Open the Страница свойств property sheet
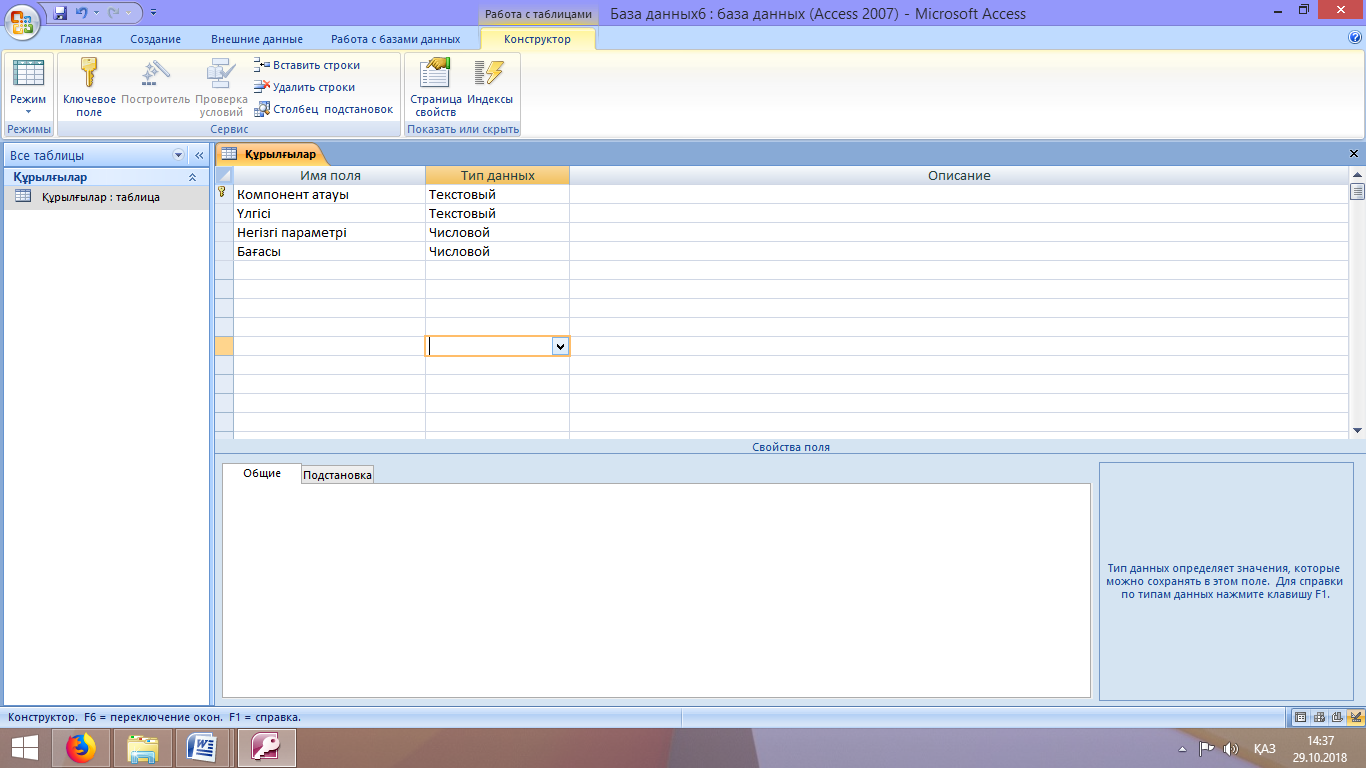 tap(436, 88)
